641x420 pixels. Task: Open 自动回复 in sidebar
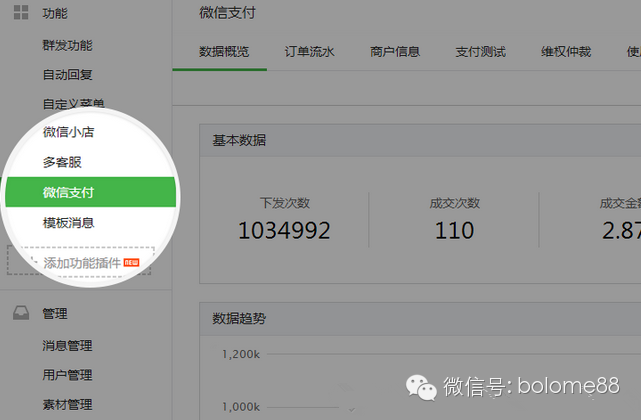coord(67,74)
